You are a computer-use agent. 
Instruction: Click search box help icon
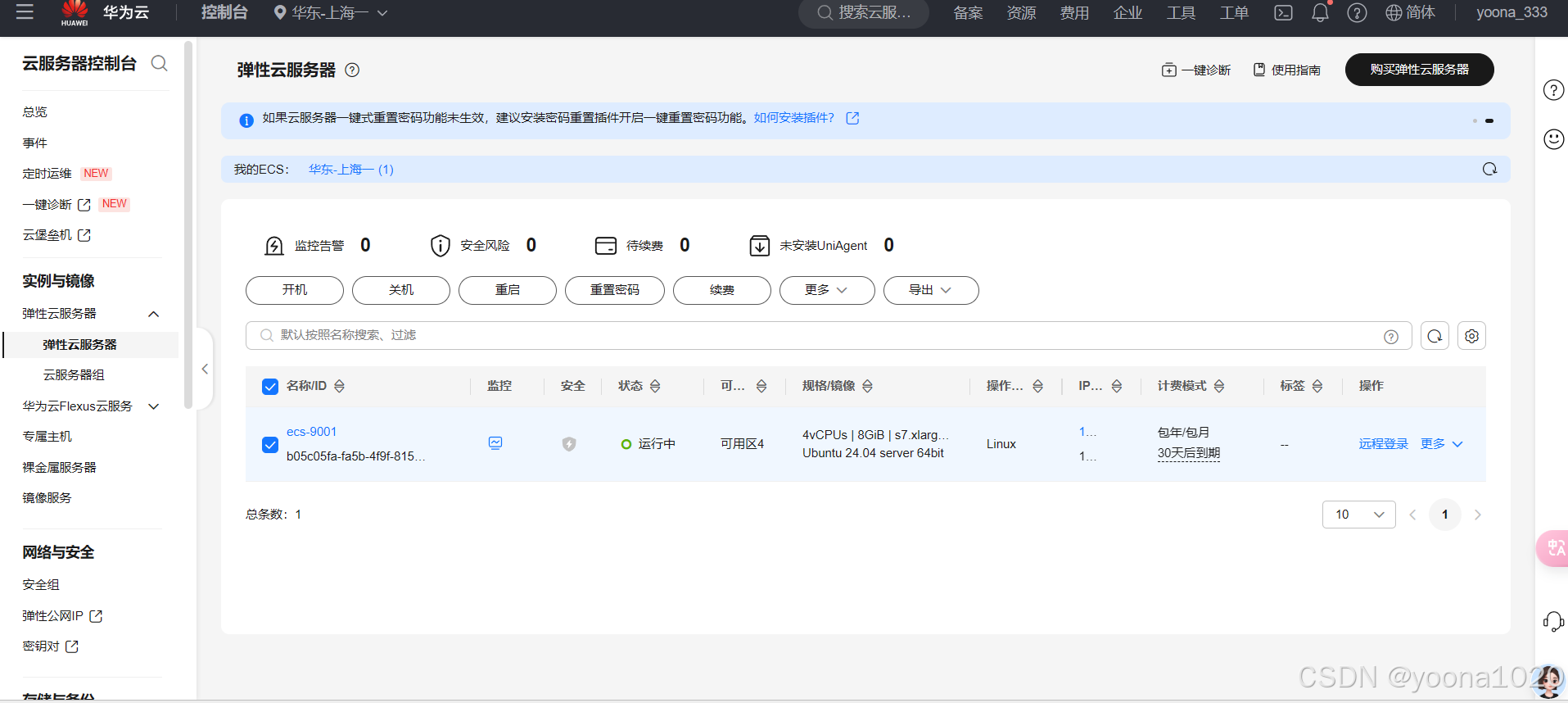click(x=1391, y=337)
